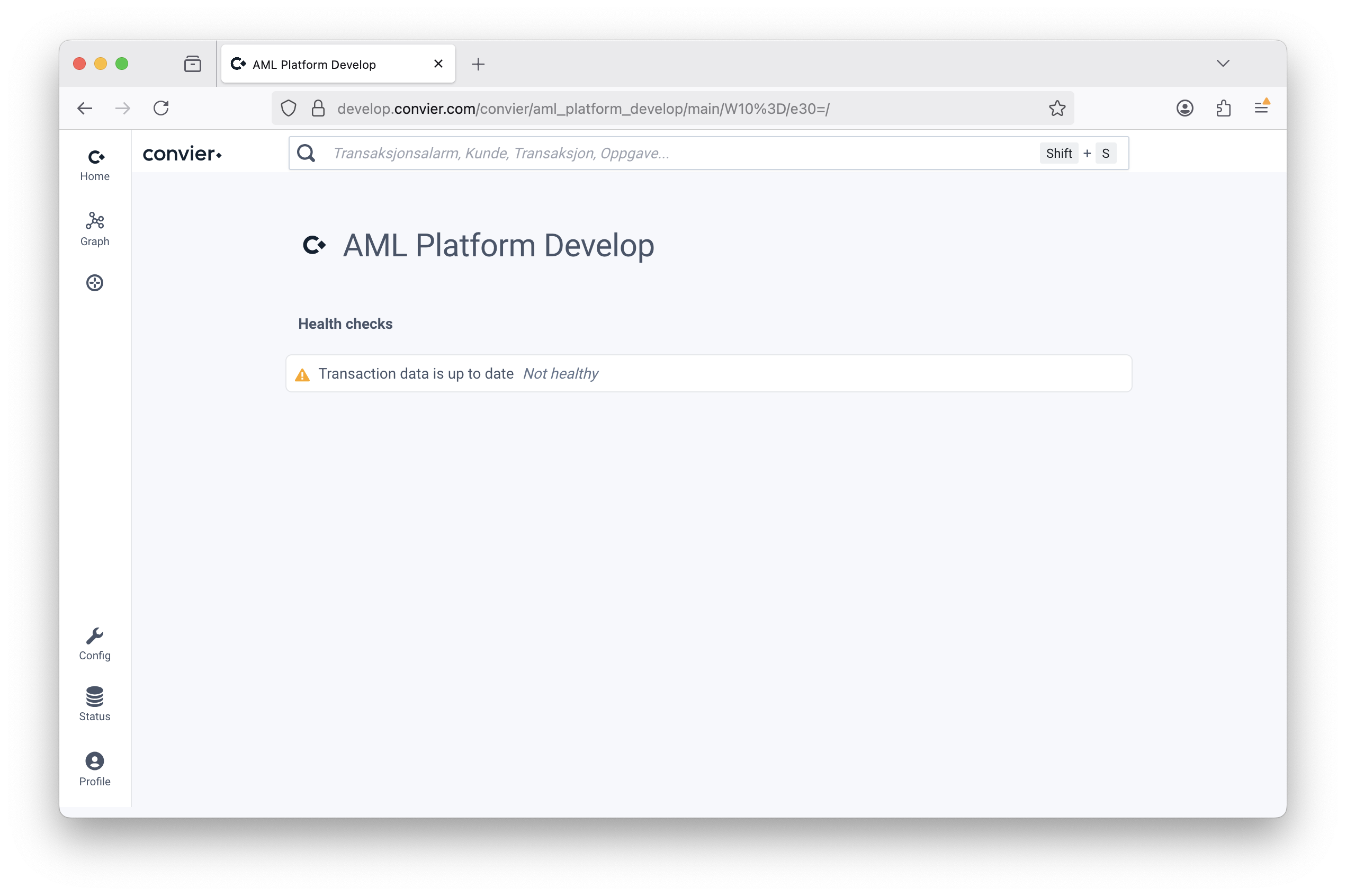Click the padlock site info icon

click(318, 108)
